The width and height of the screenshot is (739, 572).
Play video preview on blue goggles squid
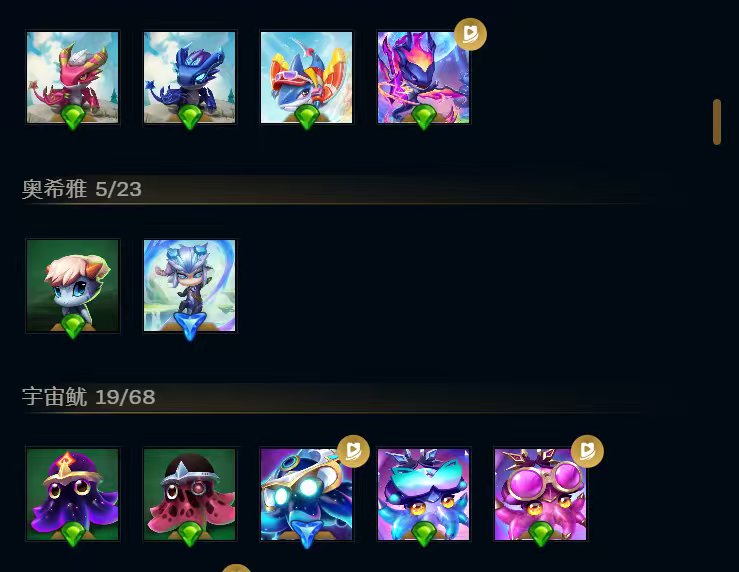tap(353, 451)
